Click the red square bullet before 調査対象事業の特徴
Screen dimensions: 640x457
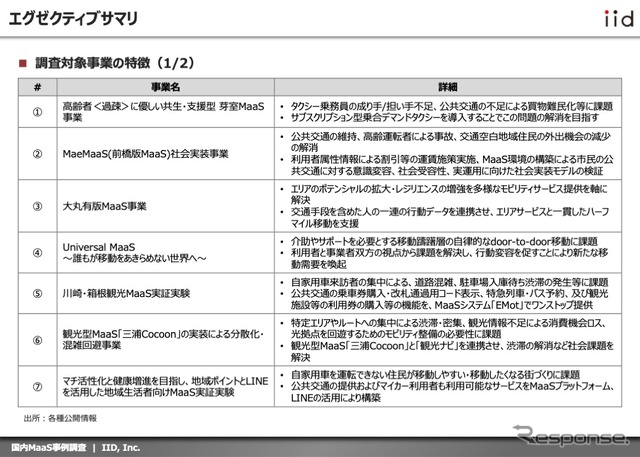[x=23, y=63]
